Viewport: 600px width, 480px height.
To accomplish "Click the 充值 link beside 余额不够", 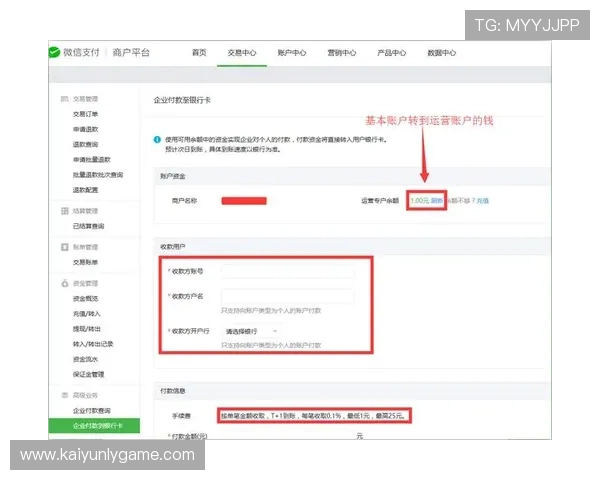I will click(x=483, y=201).
